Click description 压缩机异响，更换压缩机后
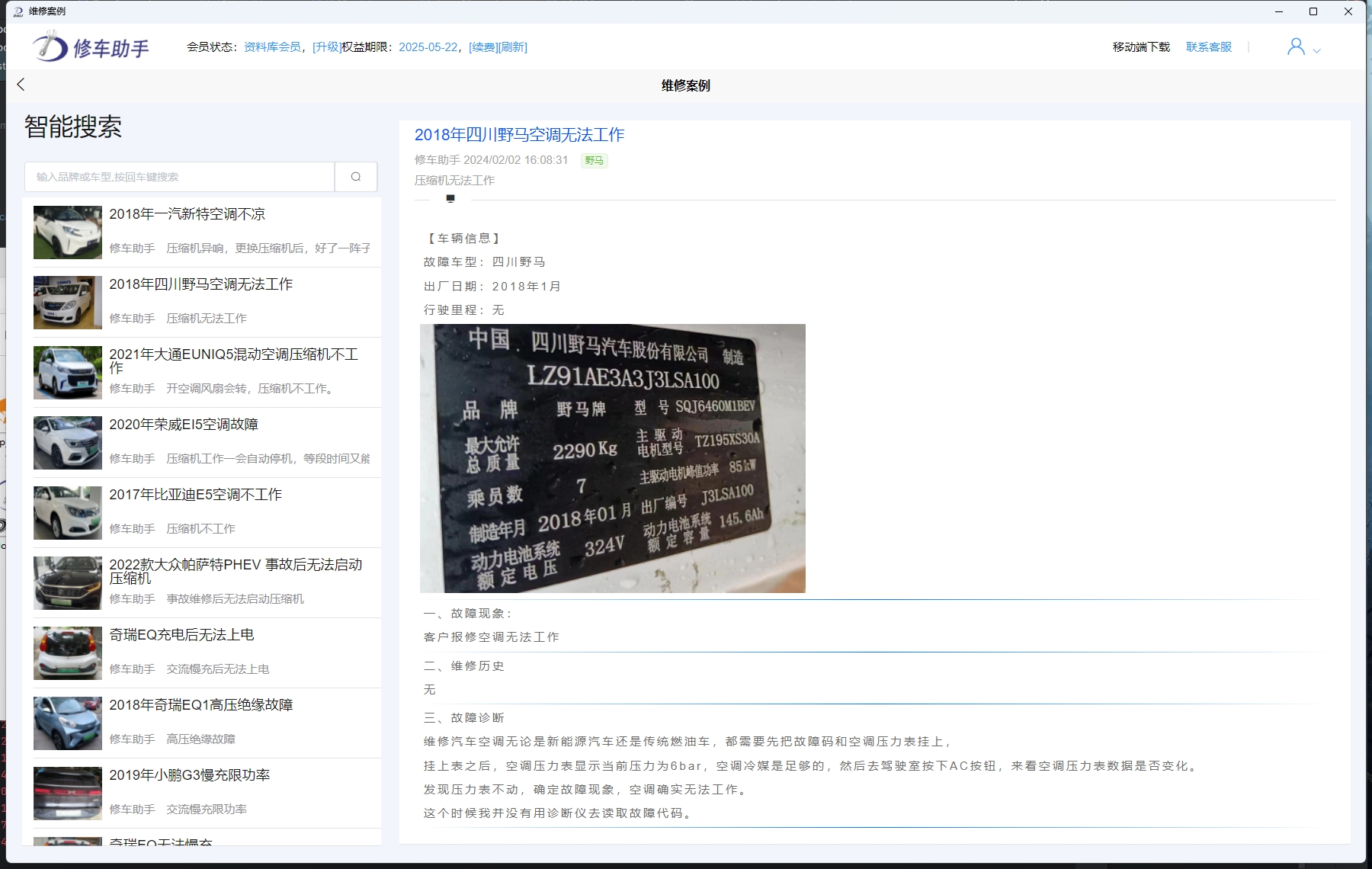 click(x=269, y=249)
